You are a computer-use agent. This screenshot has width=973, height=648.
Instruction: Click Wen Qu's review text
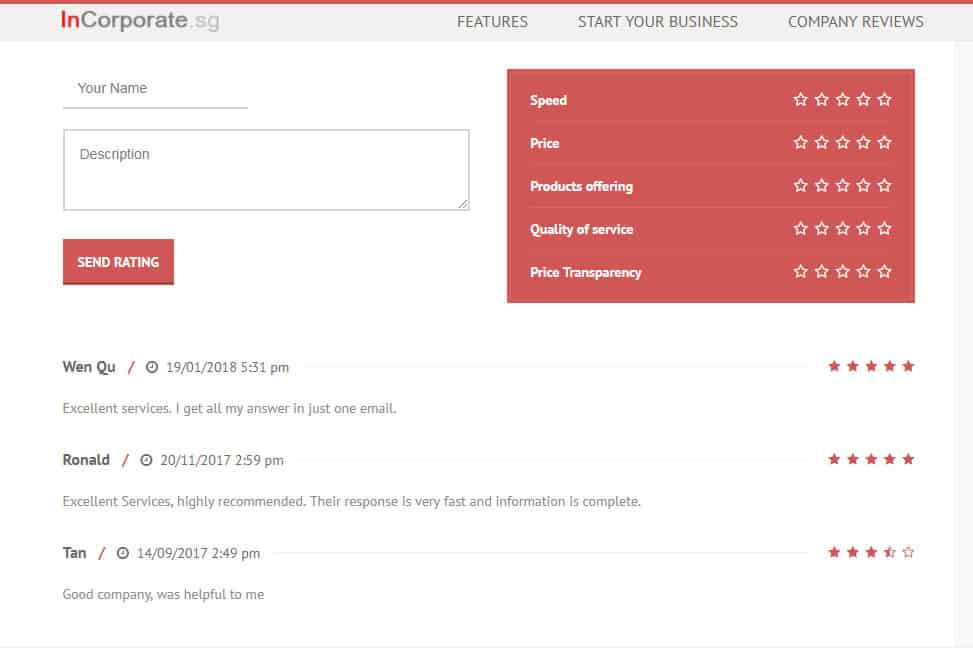click(230, 408)
